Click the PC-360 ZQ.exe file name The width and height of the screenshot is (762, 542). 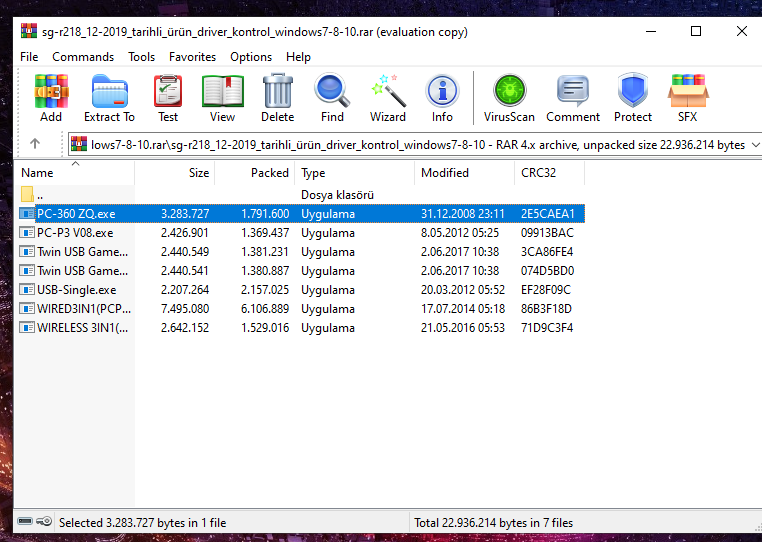click(x=76, y=214)
